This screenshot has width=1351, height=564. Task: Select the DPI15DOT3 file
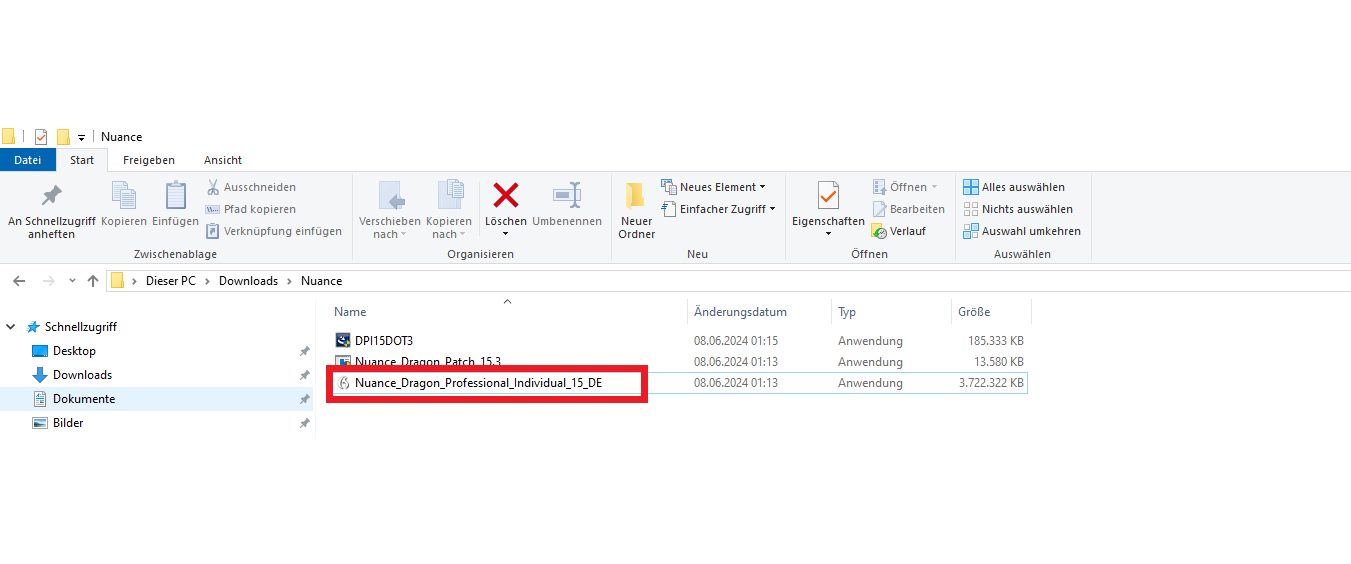(384, 341)
